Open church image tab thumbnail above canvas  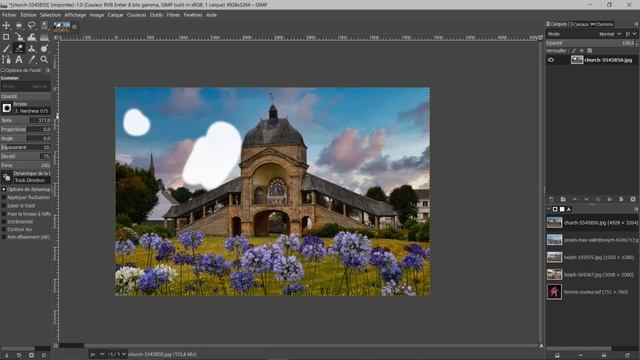pyautogui.click(x=62, y=27)
